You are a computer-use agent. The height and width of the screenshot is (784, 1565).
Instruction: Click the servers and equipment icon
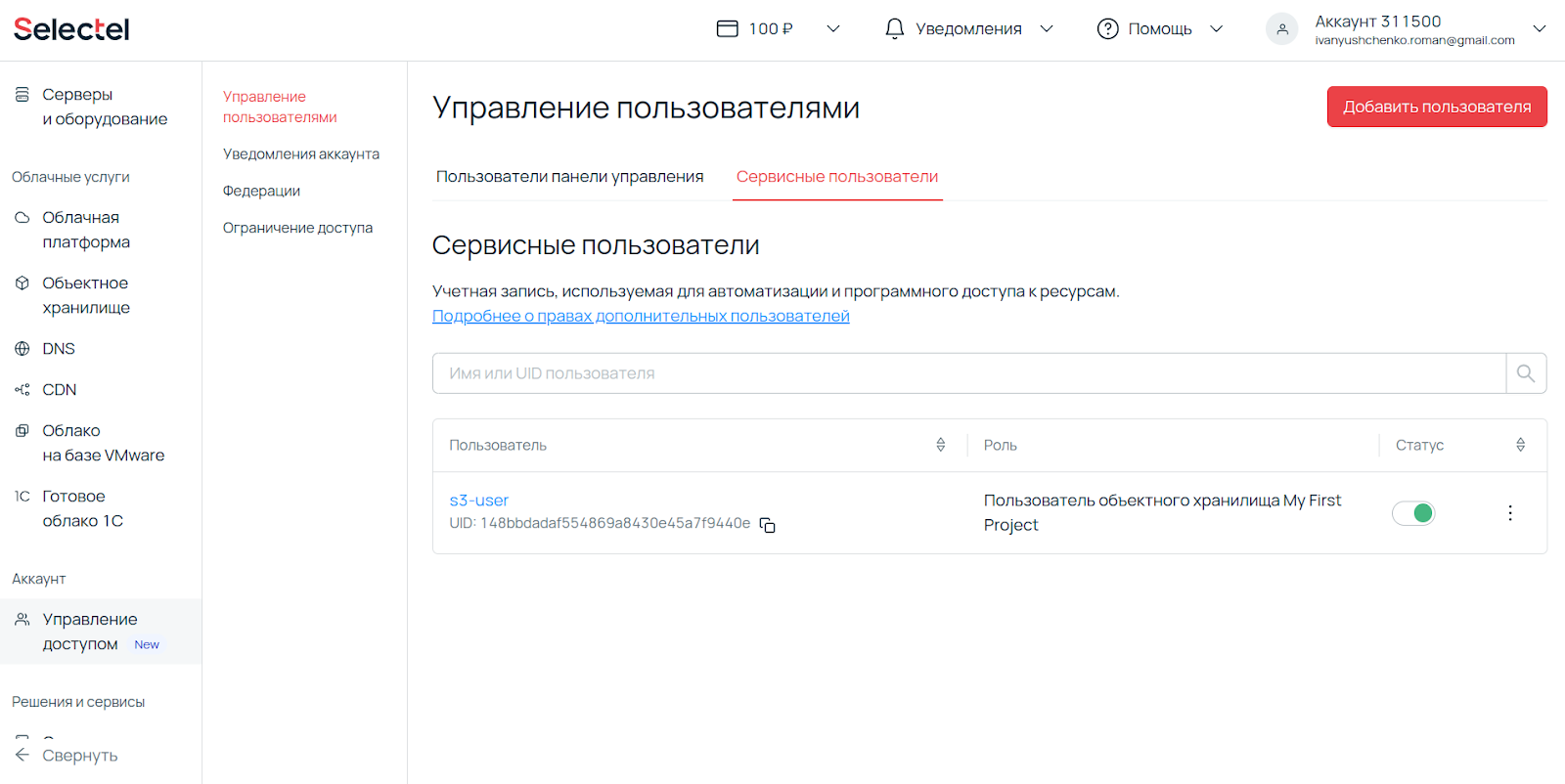[x=22, y=95]
